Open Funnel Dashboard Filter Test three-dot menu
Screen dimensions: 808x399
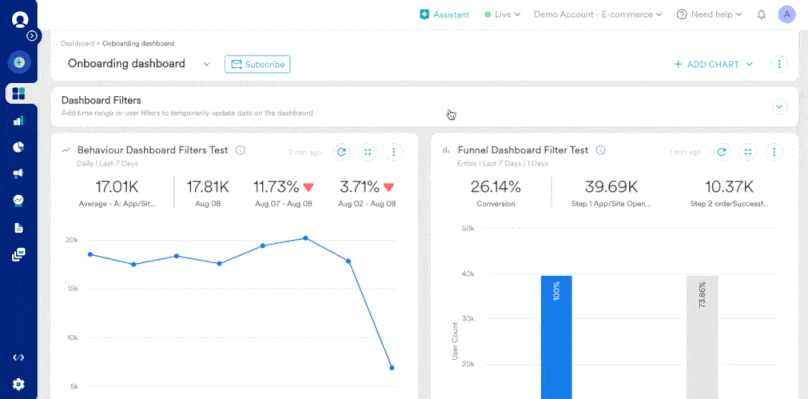[x=774, y=152]
